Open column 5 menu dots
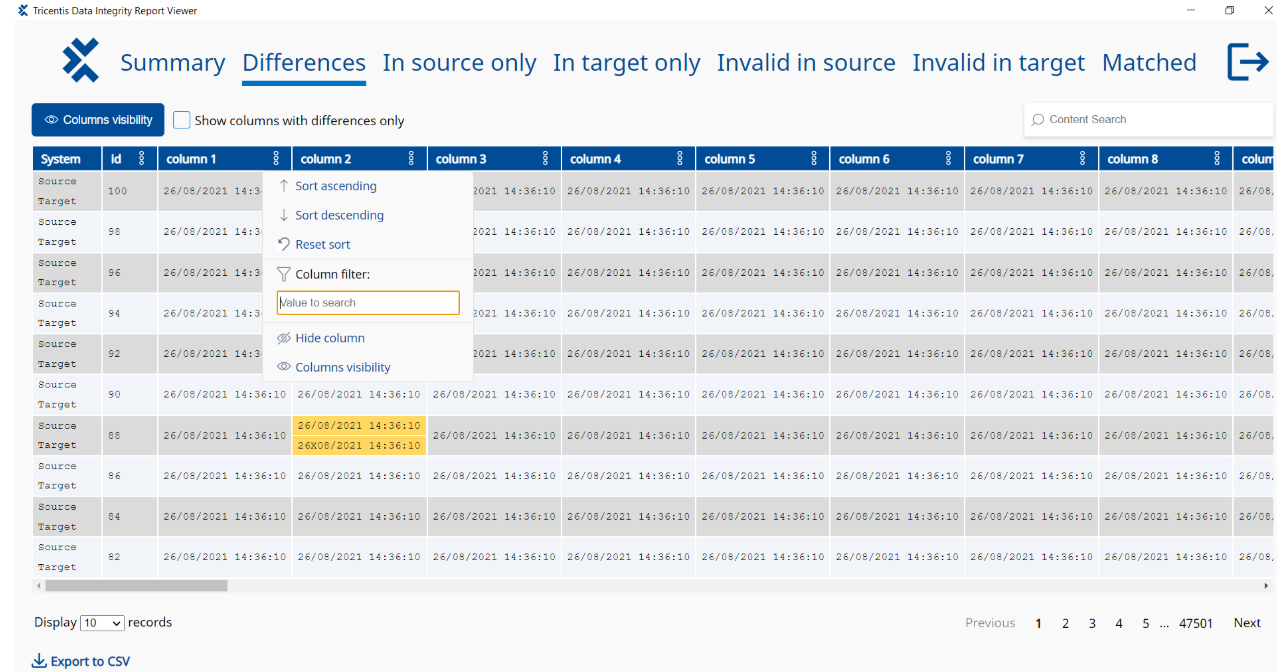Image resolution: width=1277 pixels, height=672 pixels. pyautogui.click(x=814, y=158)
